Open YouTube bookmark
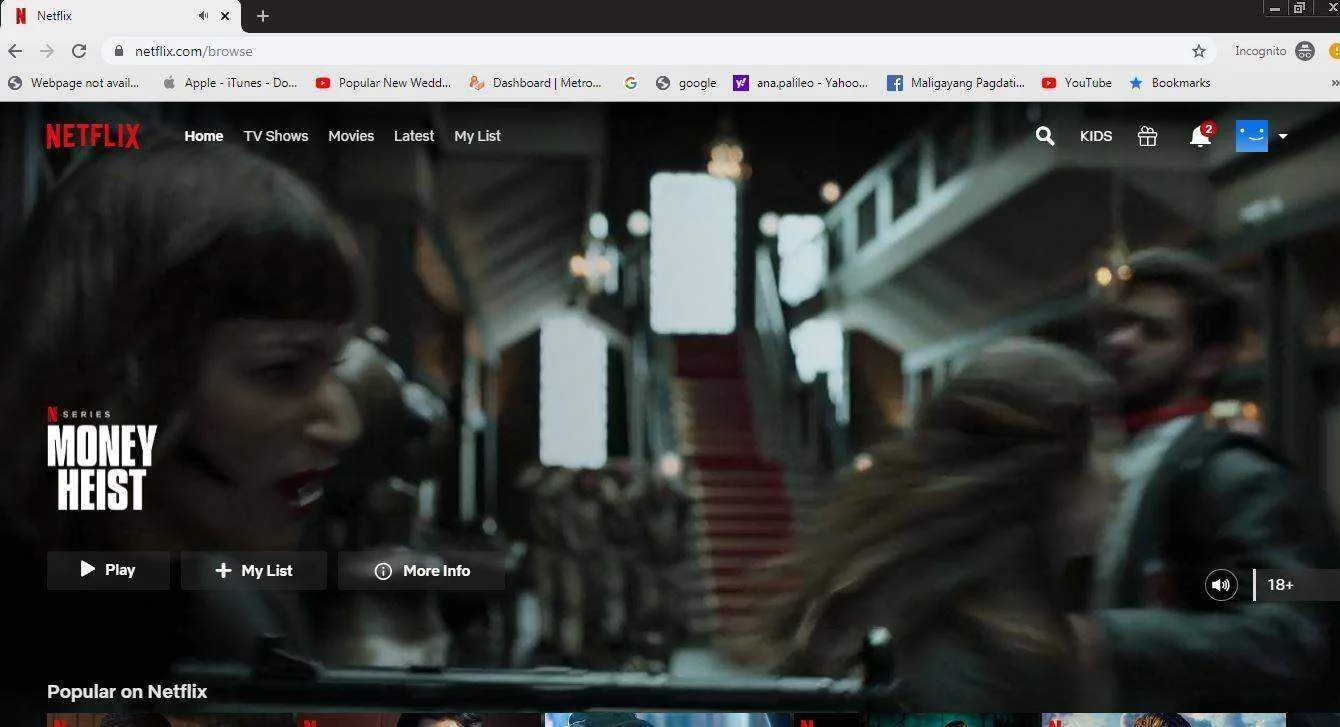This screenshot has height=727, width=1340. click(1077, 83)
